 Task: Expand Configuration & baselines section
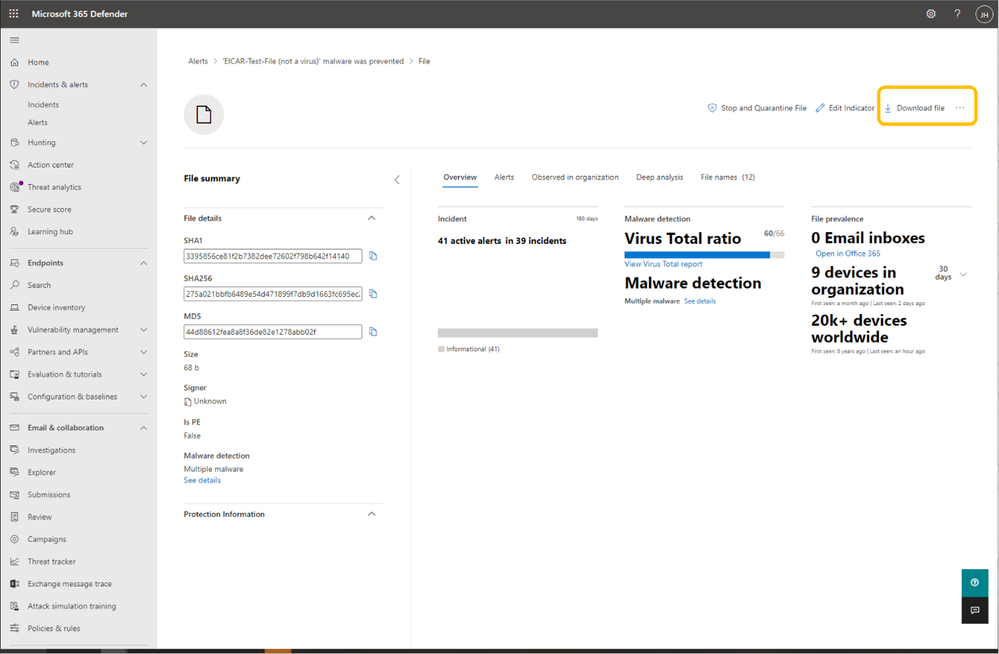pyautogui.click(x=143, y=397)
